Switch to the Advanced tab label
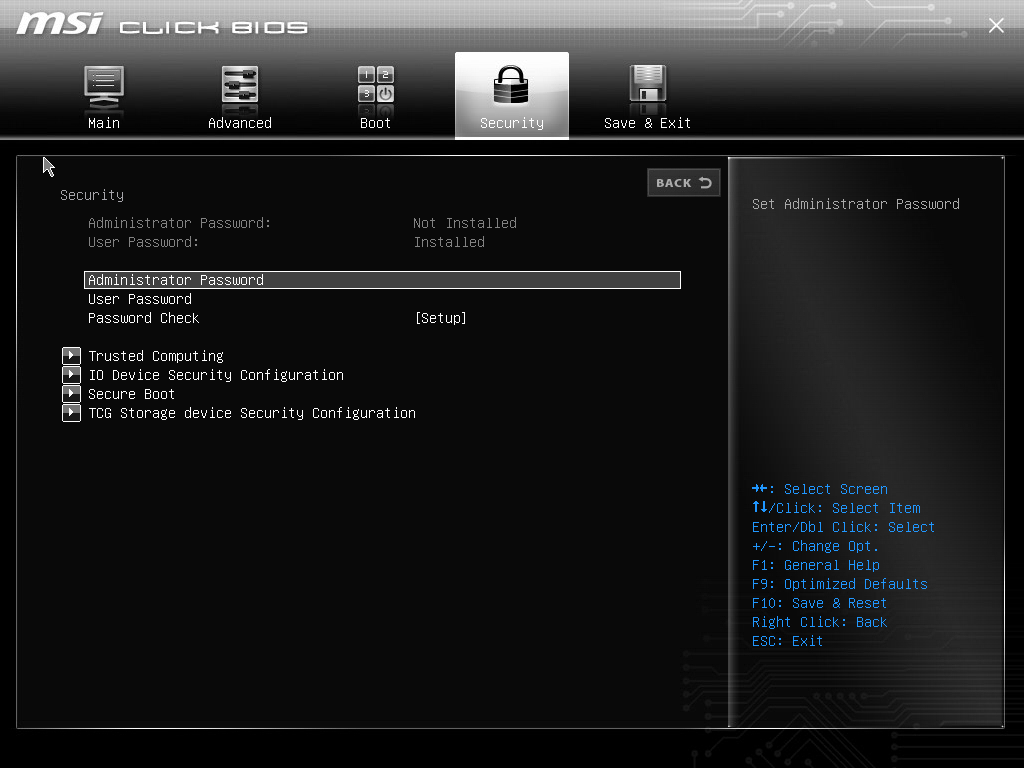The width and height of the screenshot is (1024, 768). (240, 123)
